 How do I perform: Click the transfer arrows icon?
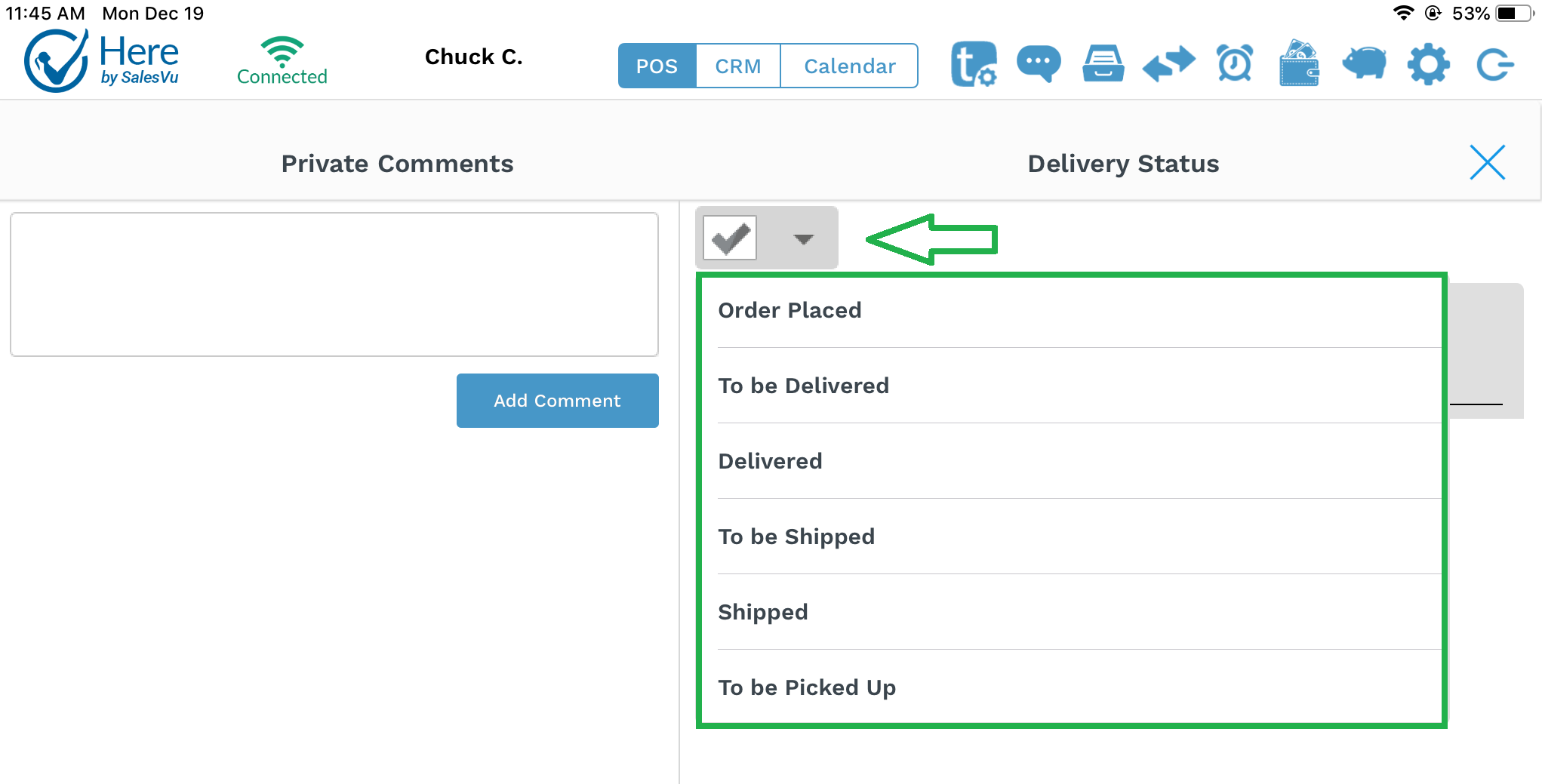pyautogui.click(x=1168, y=64)
